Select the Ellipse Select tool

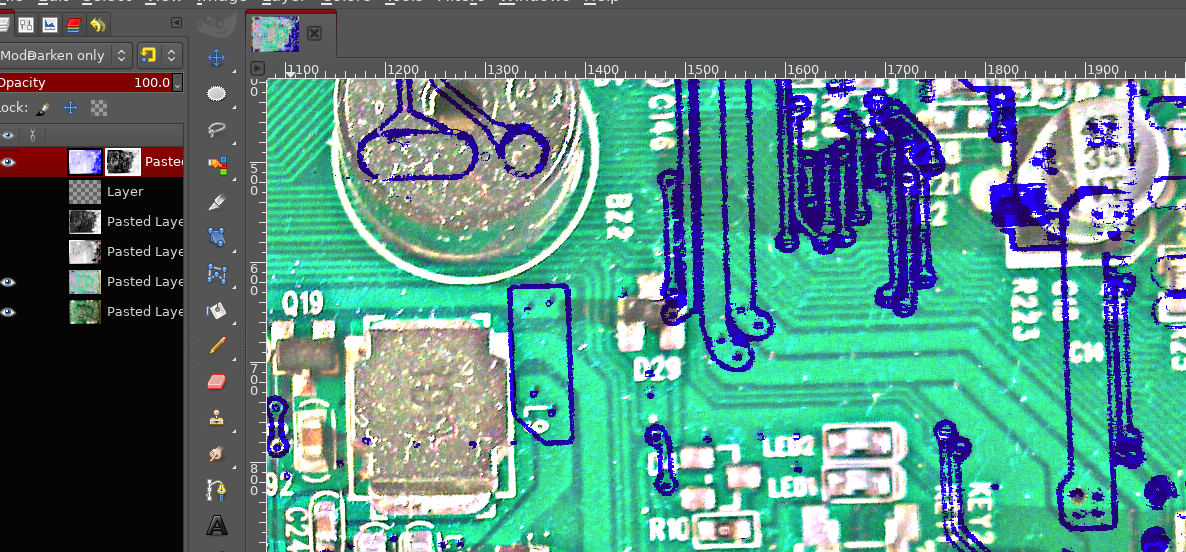(217, 94)
